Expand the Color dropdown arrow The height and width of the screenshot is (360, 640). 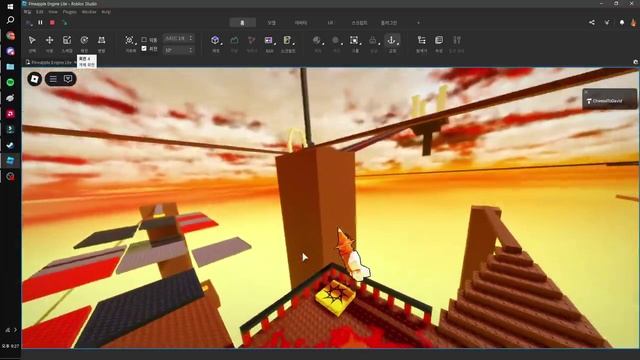342,43
